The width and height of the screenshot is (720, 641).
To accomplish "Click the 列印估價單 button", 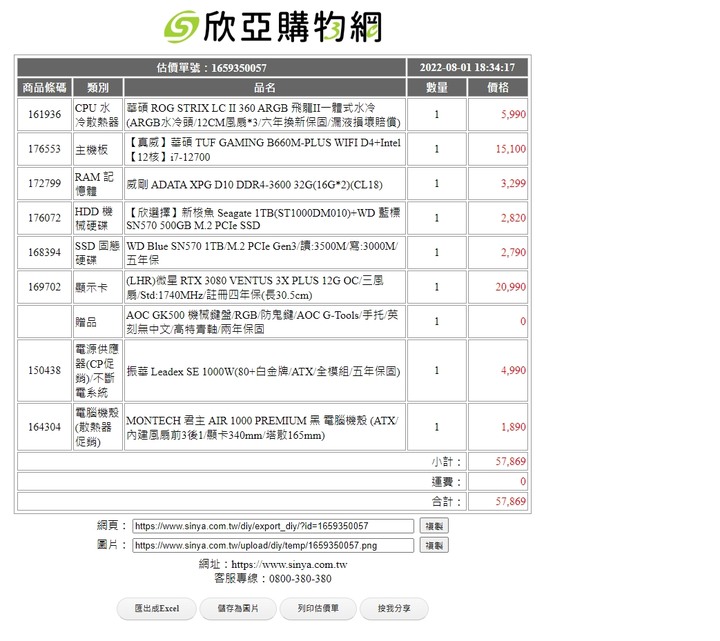I will 318,608.
